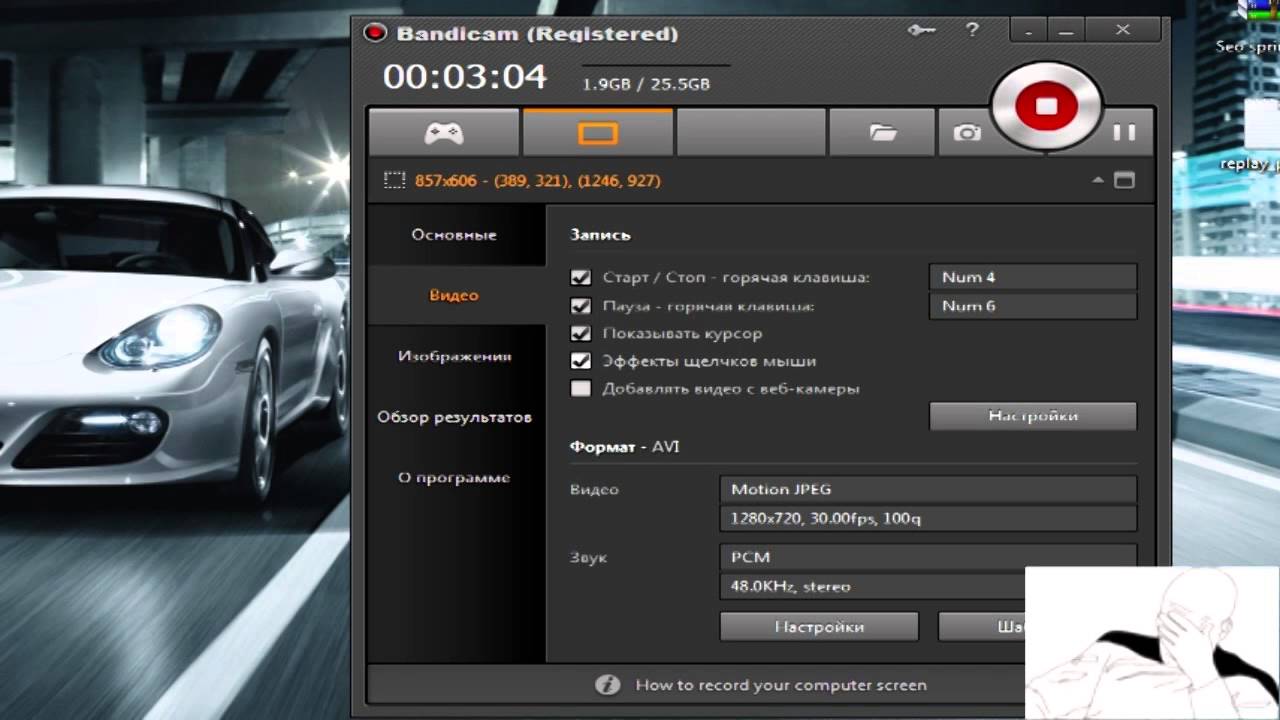Click Настройки button under Запись
This screenshot has height=720, width=1280.
1033,416
